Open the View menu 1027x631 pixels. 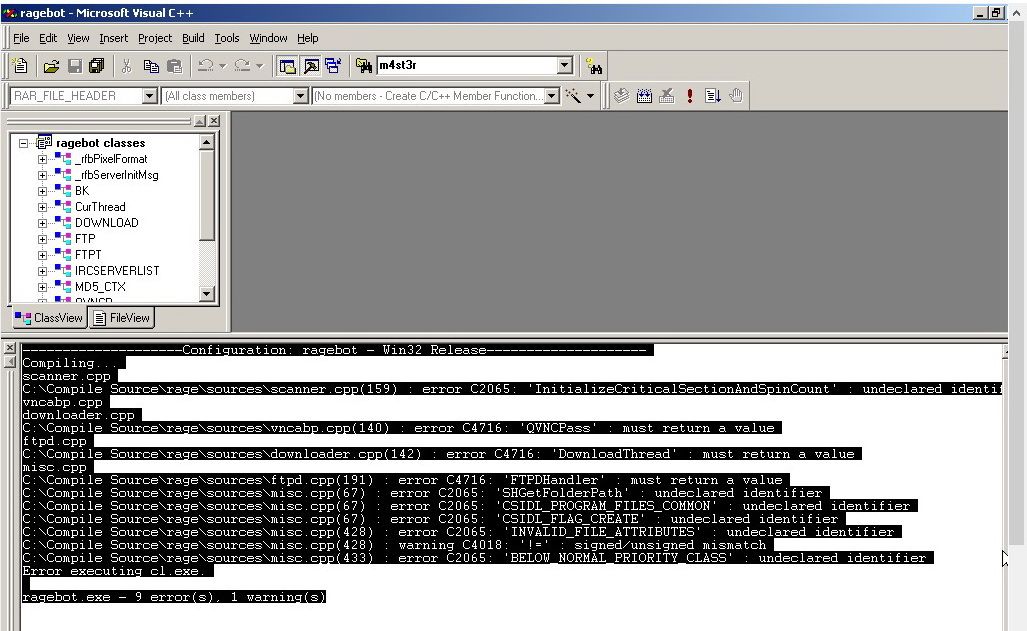[78, 38]
